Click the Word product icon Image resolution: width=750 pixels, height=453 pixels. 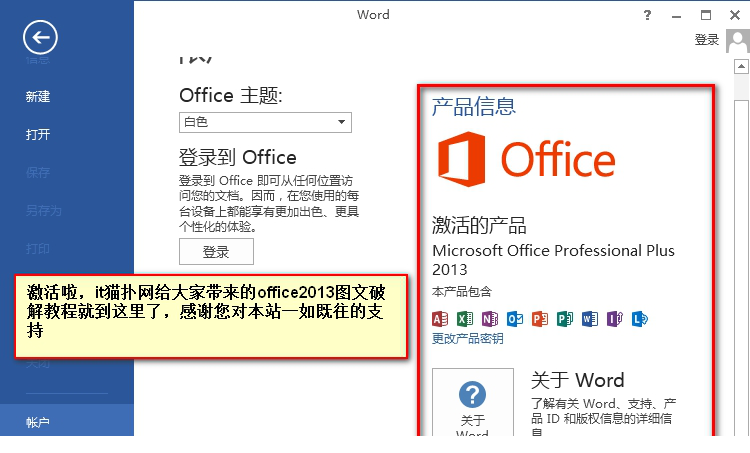pos(590,319)
